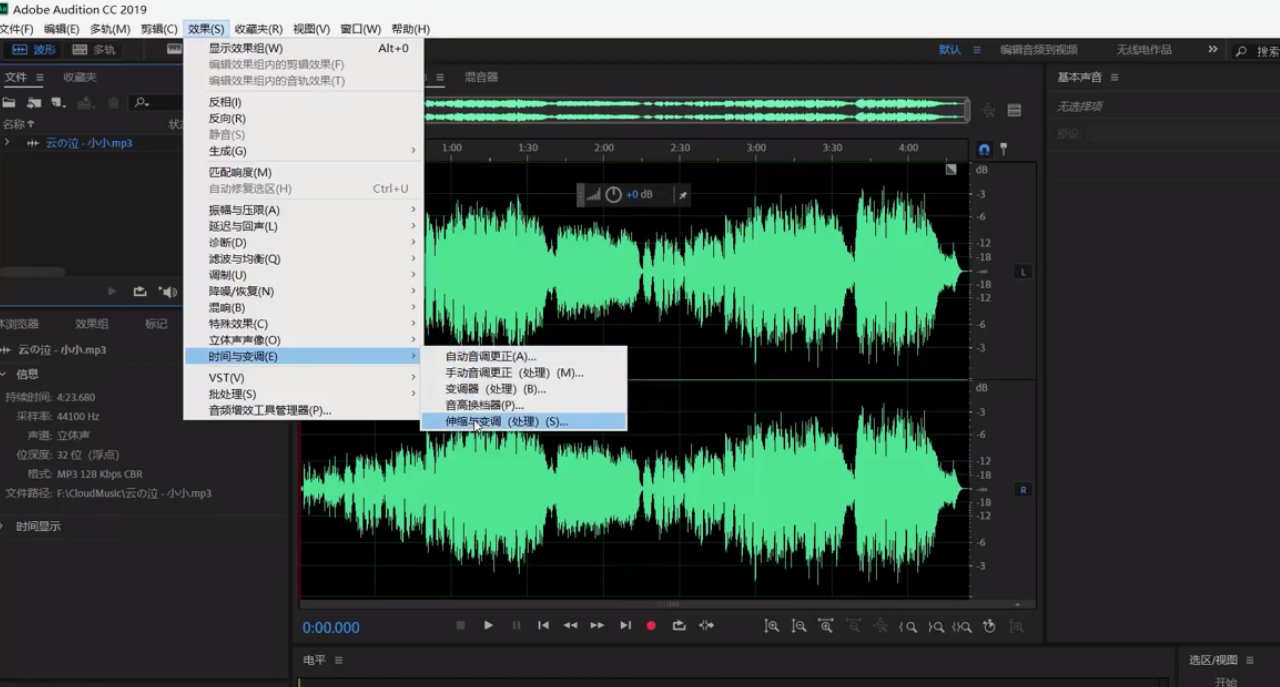Open the 帮助(H) menu
Viewport: 1280px width, 687px height.
(410, 29)
